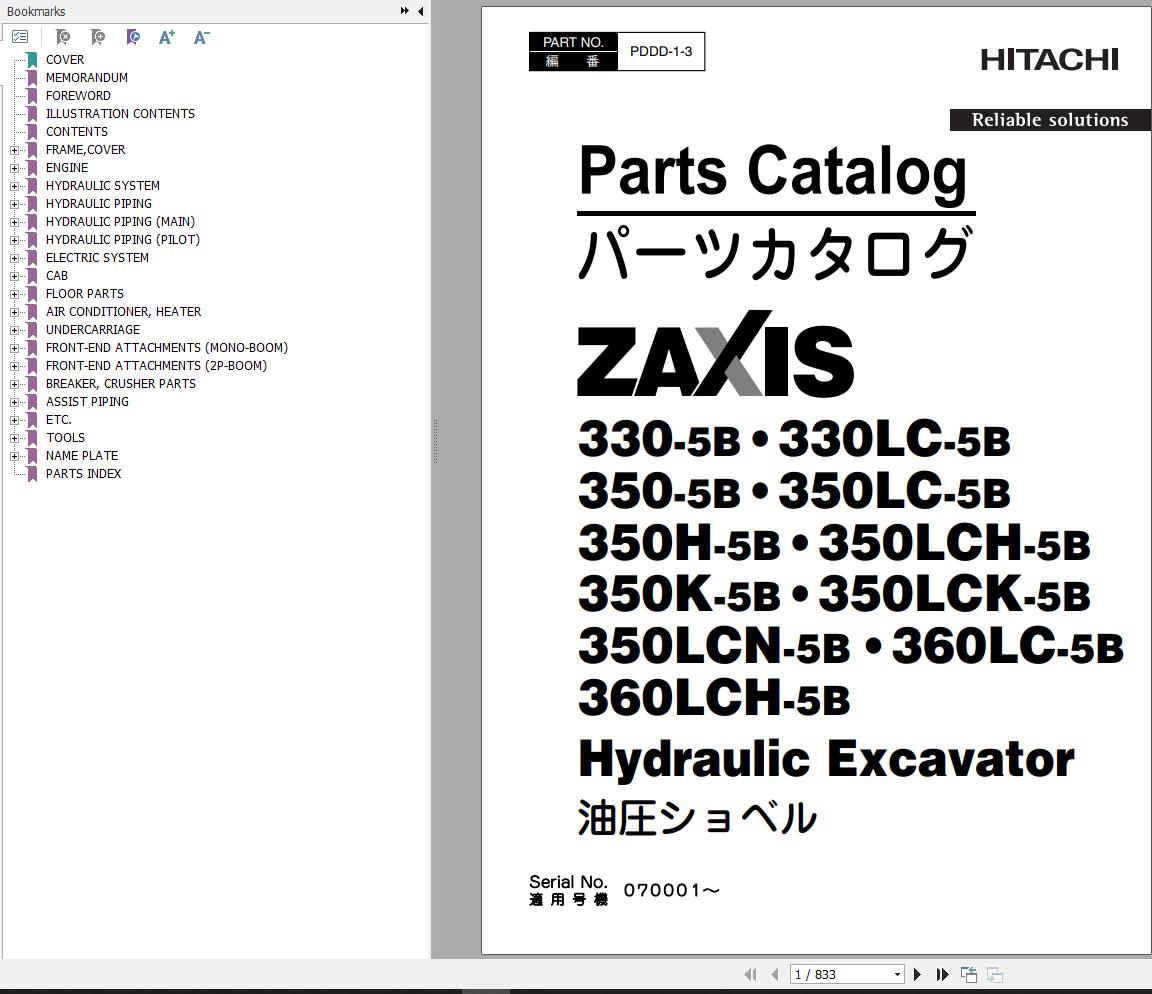Image resolution: width=1152 pixels, height=994 pixels.
Task: Expand the ENGINE bookmark
Action: click(x=14, y=168)
